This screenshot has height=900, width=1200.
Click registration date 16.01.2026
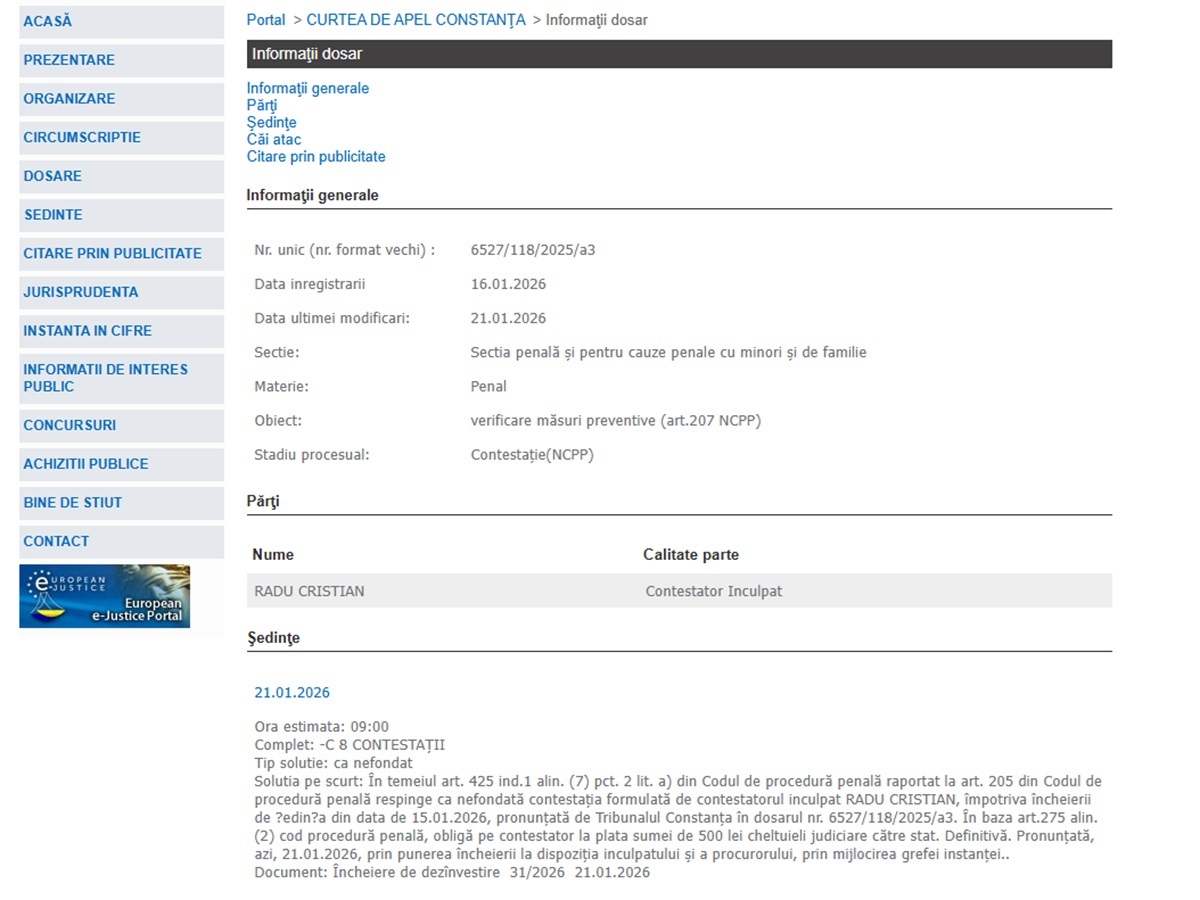pyautogui.click(x=508, y=284)
